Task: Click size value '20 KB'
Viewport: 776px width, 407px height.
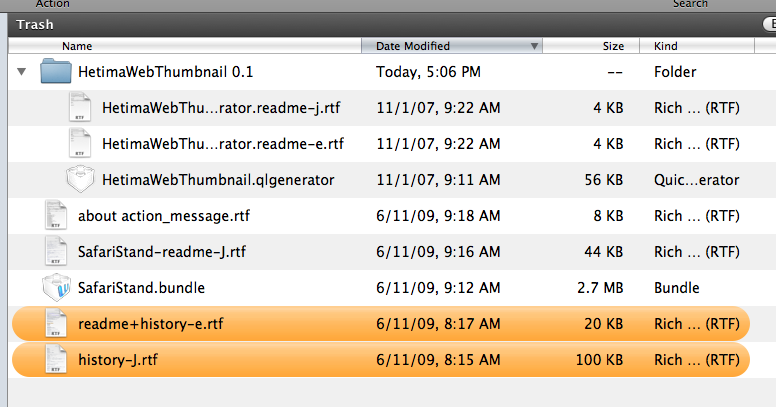Action: pos(604,324)
